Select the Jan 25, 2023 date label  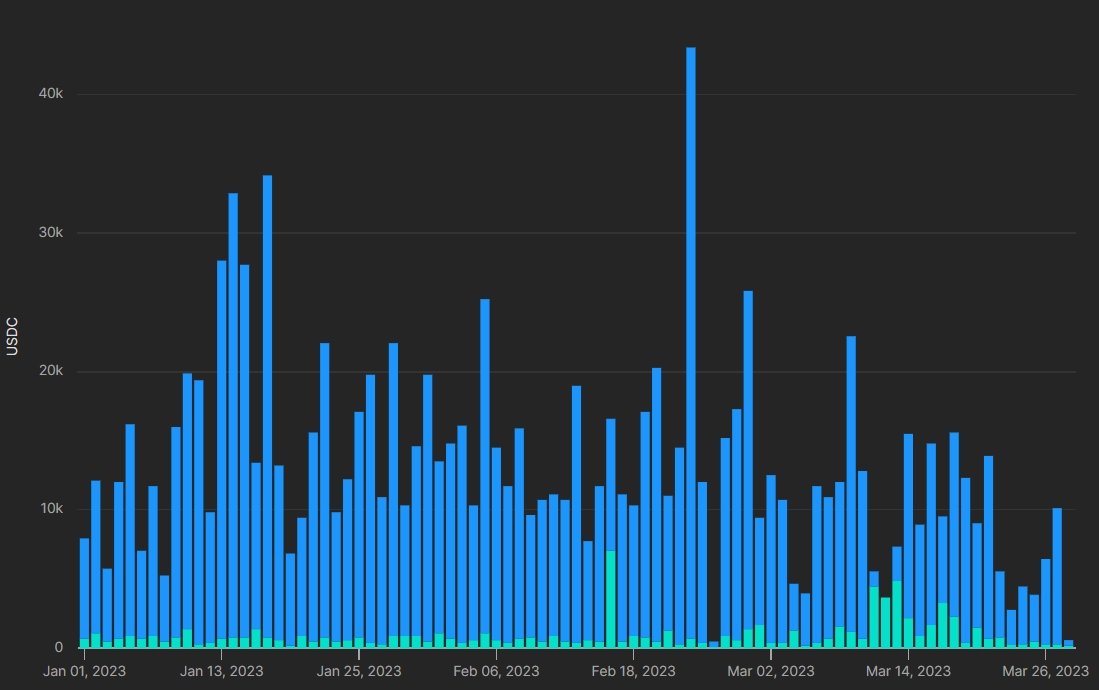pos(359,670)
